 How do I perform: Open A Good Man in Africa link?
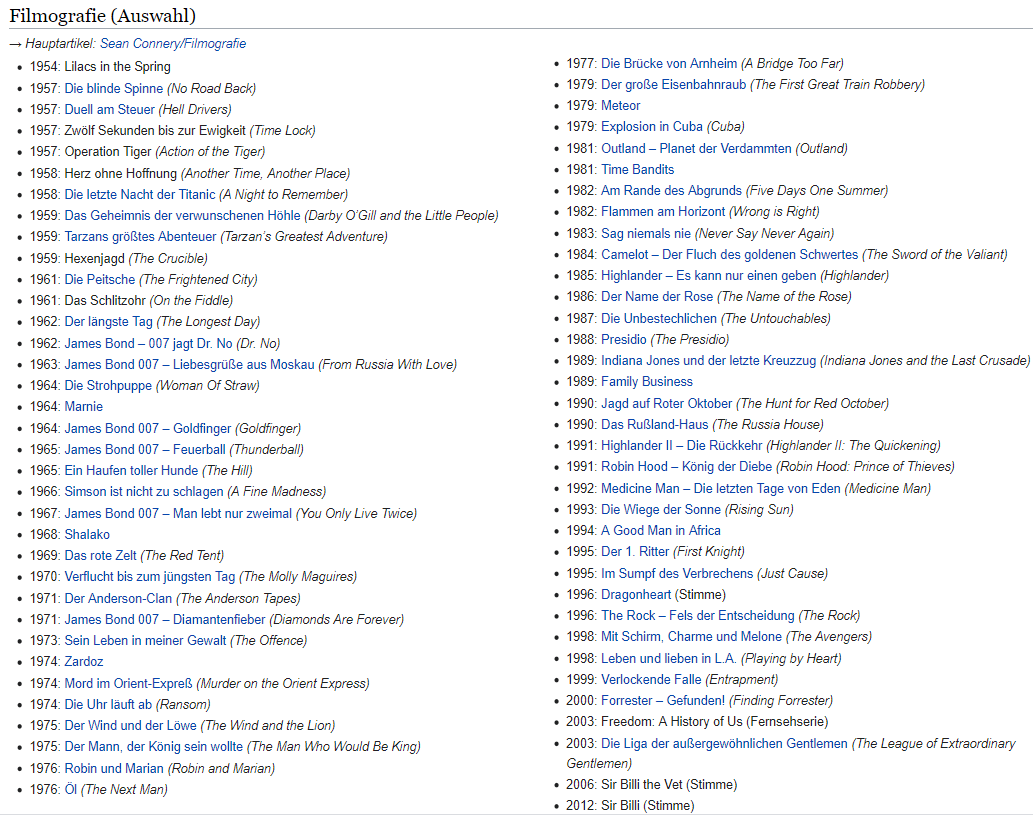[661, 530]
